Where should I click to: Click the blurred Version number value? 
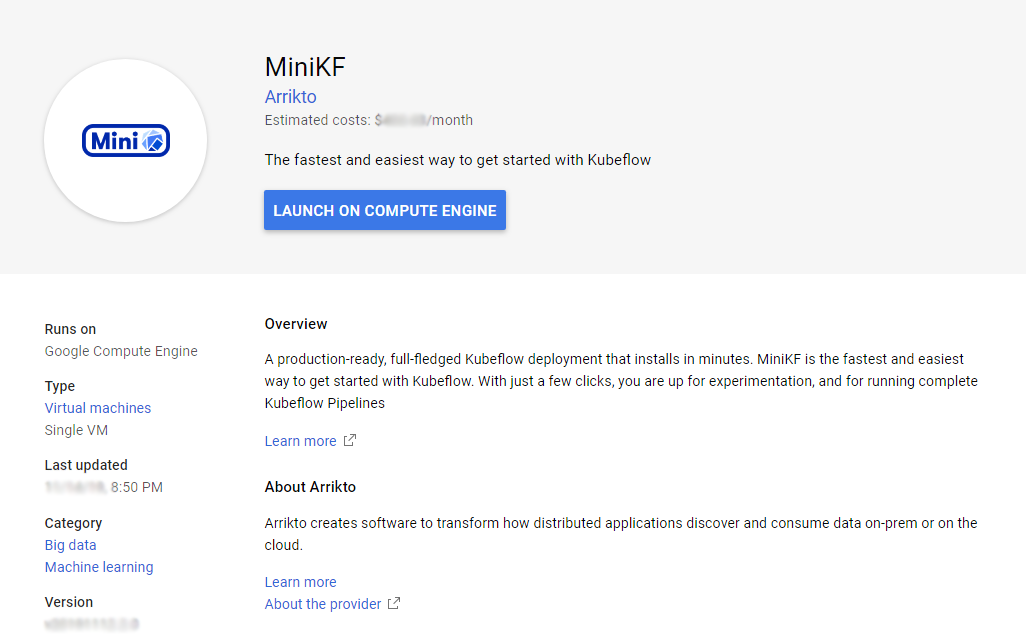tap(91, 624)
